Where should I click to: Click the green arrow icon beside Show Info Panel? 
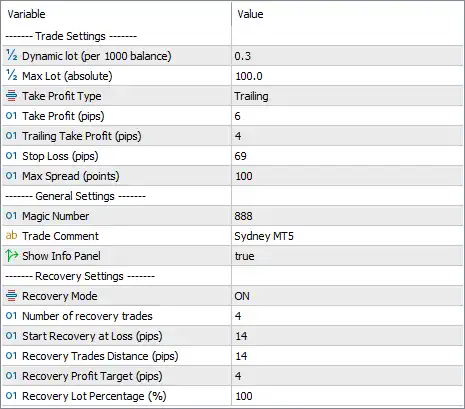pos(12,256)
